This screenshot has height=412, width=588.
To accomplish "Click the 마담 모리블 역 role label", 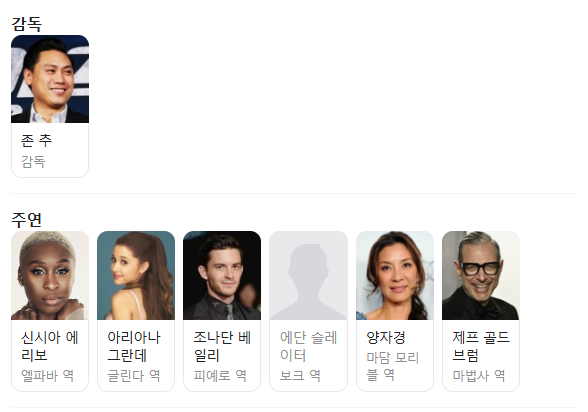I will 392,366.
